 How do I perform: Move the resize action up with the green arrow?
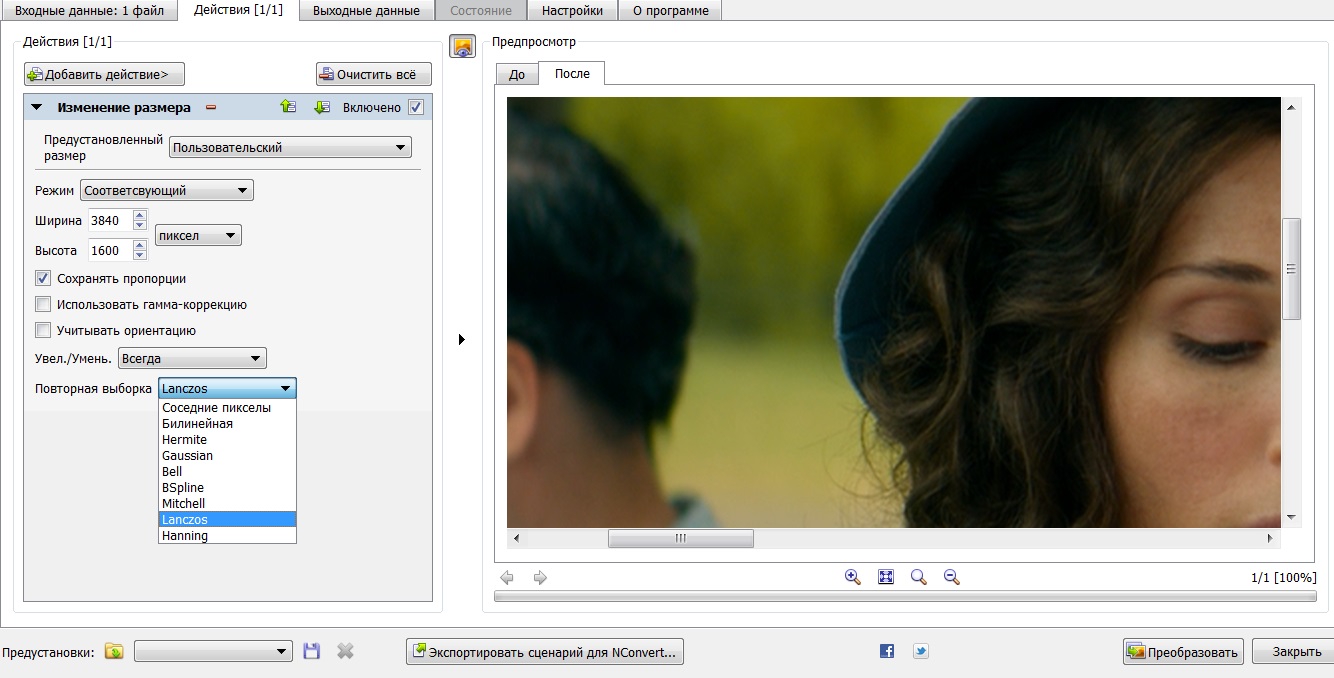pyautogui.click(x=288, y=107)
